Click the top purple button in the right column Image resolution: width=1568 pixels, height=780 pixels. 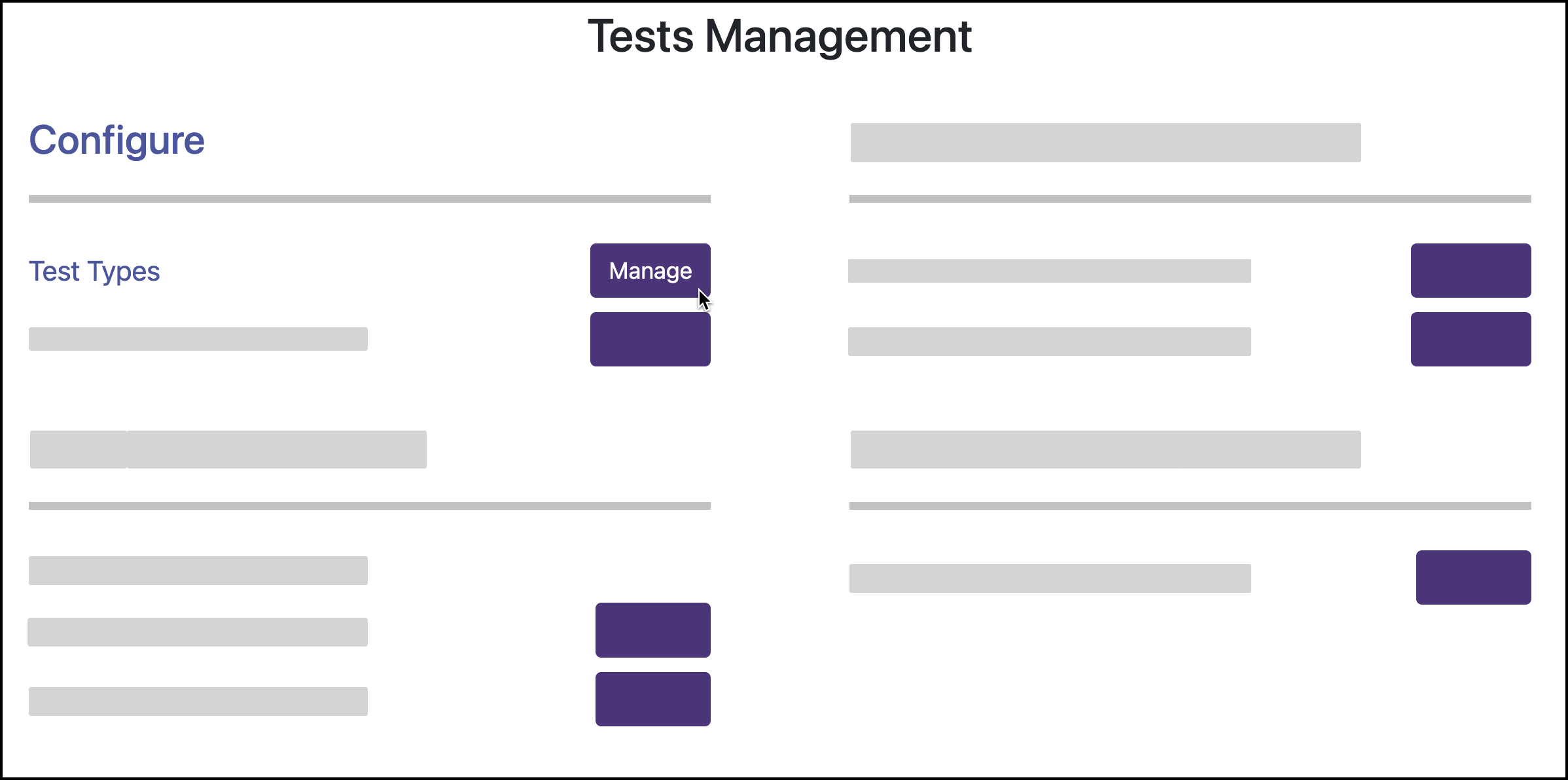point(1470,270)
